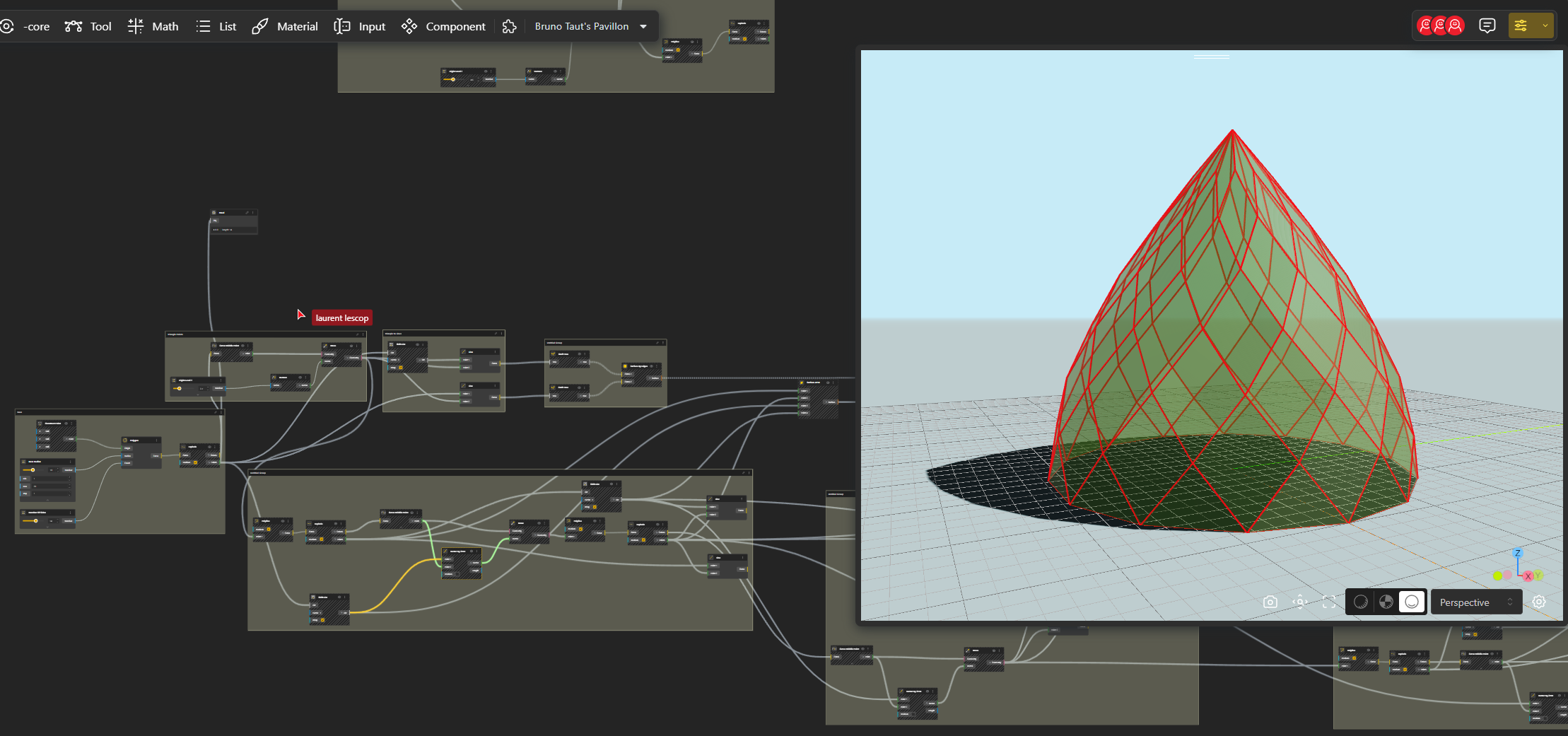This screenshot has height=736, width=1568.
Task: Take a viewport snapshot with camera icon
Action: [1270, 602]
